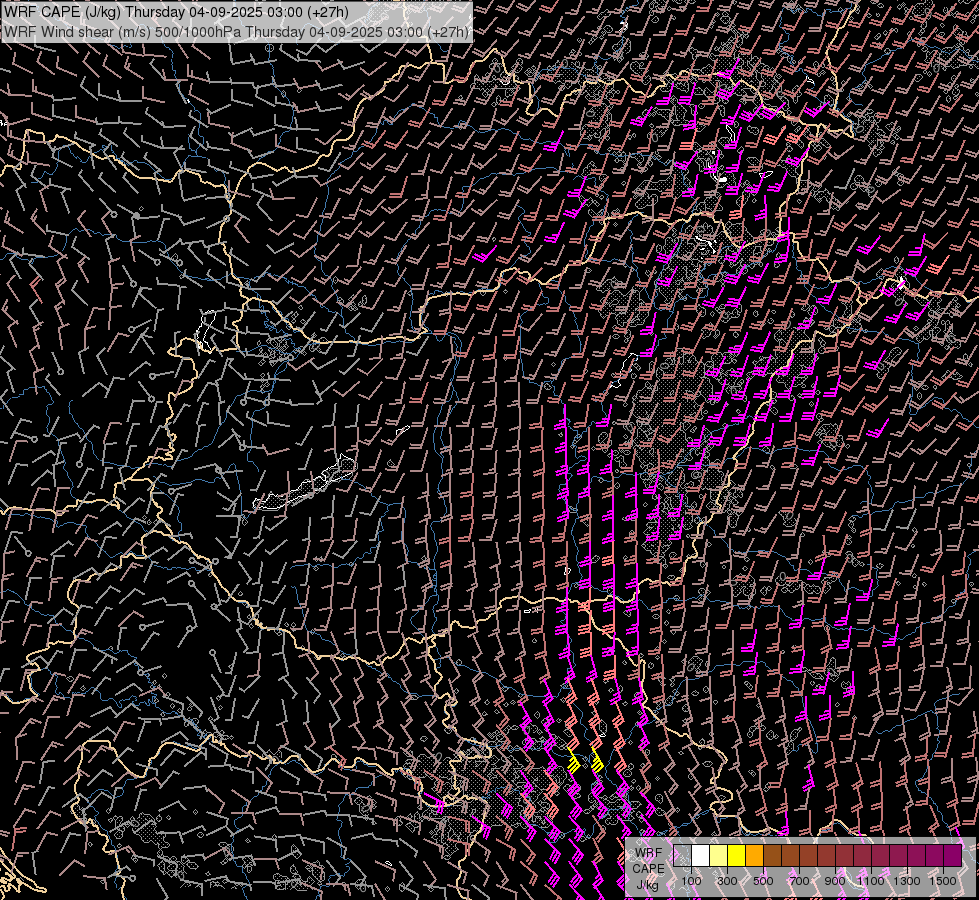Select the bright yellow CAPE legend swatch
Screen dimensions: 979x900
(737, 856)
